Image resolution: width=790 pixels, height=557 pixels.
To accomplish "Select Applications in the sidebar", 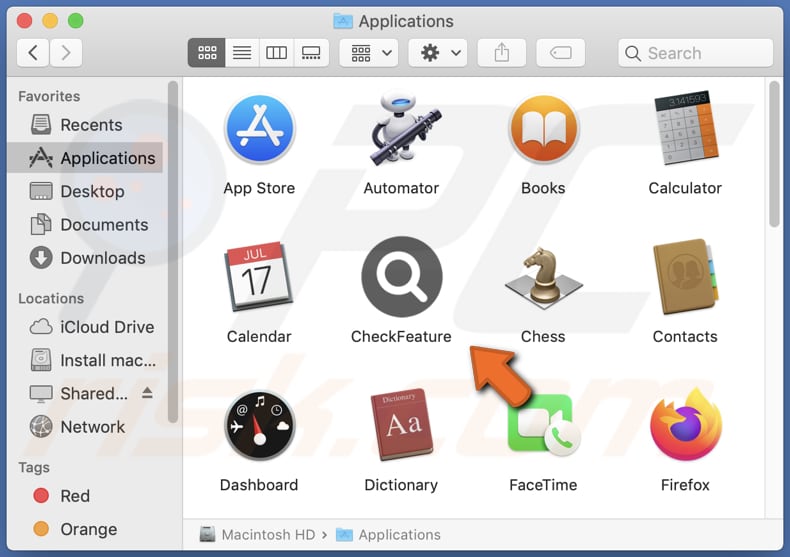I will [86, 158].
